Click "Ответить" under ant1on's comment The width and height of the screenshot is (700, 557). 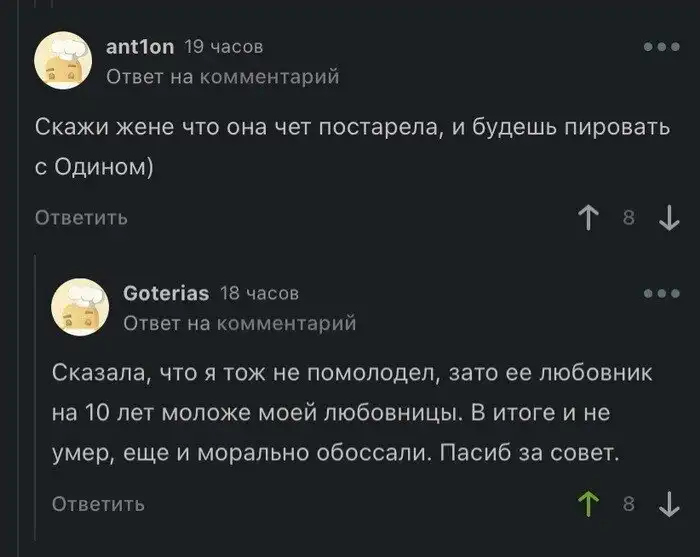click(81, 217)
